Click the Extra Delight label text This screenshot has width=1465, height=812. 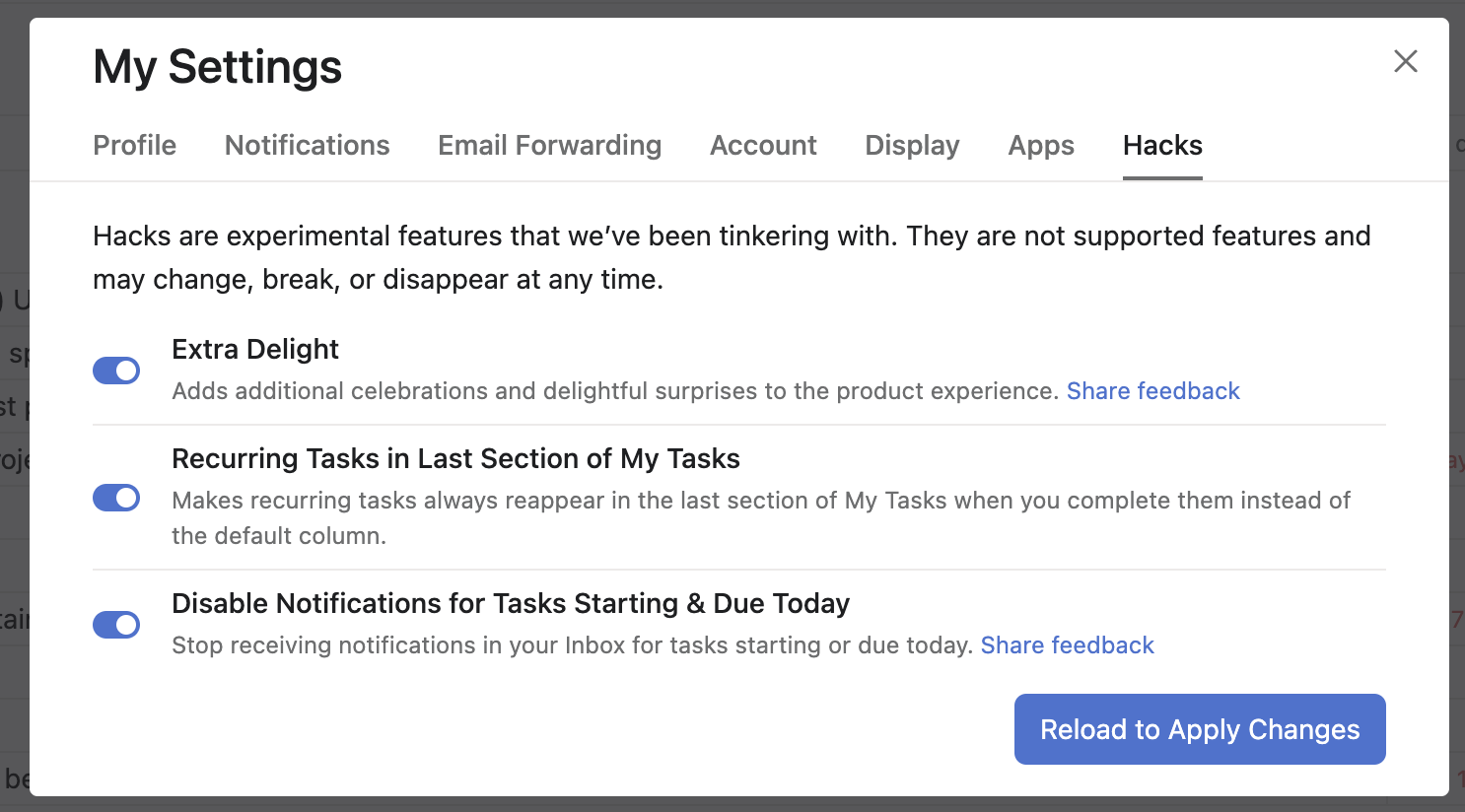click(255, 349)
